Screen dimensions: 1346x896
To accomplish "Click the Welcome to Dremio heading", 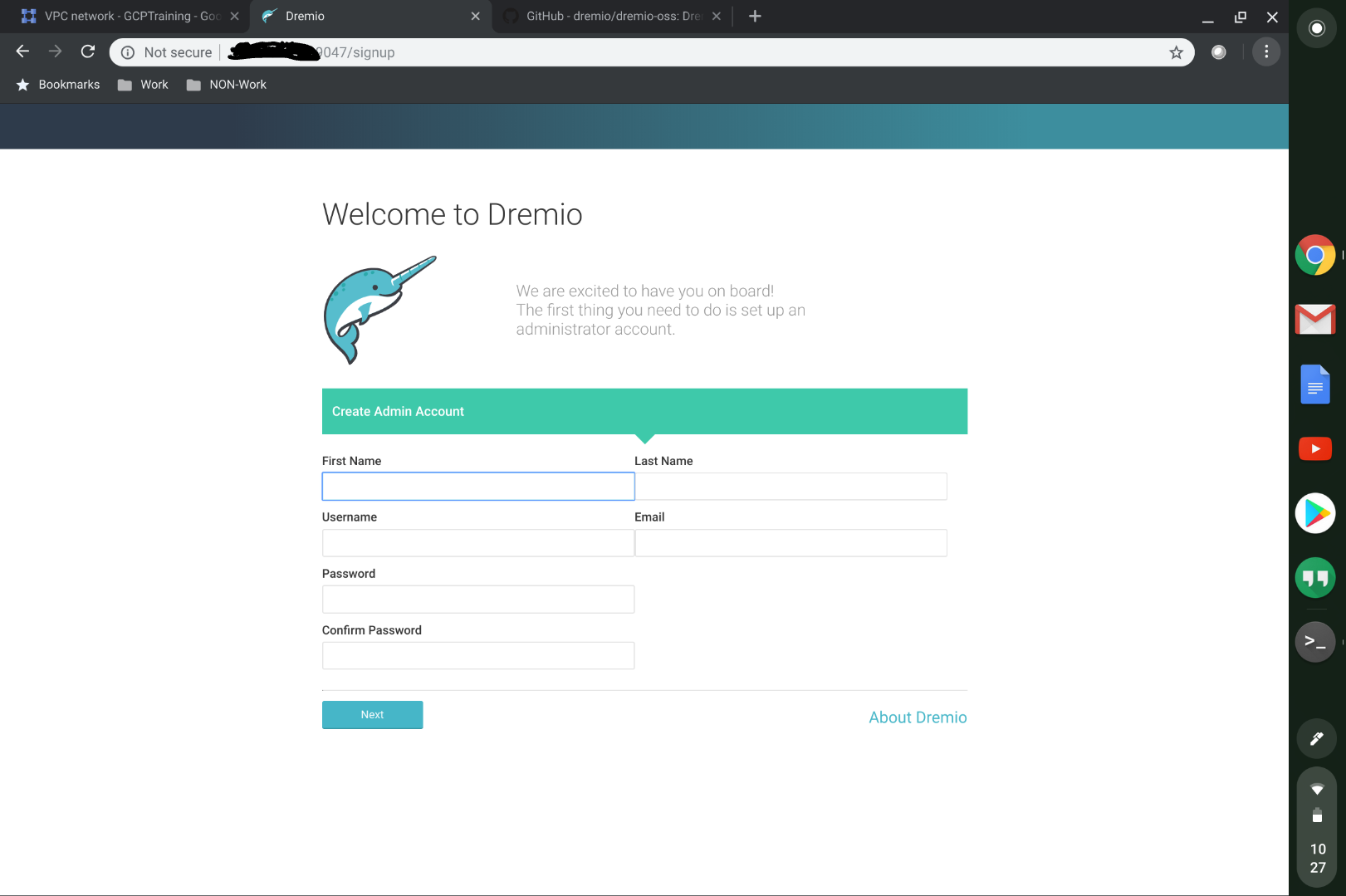I will click(x=453, y=214).
